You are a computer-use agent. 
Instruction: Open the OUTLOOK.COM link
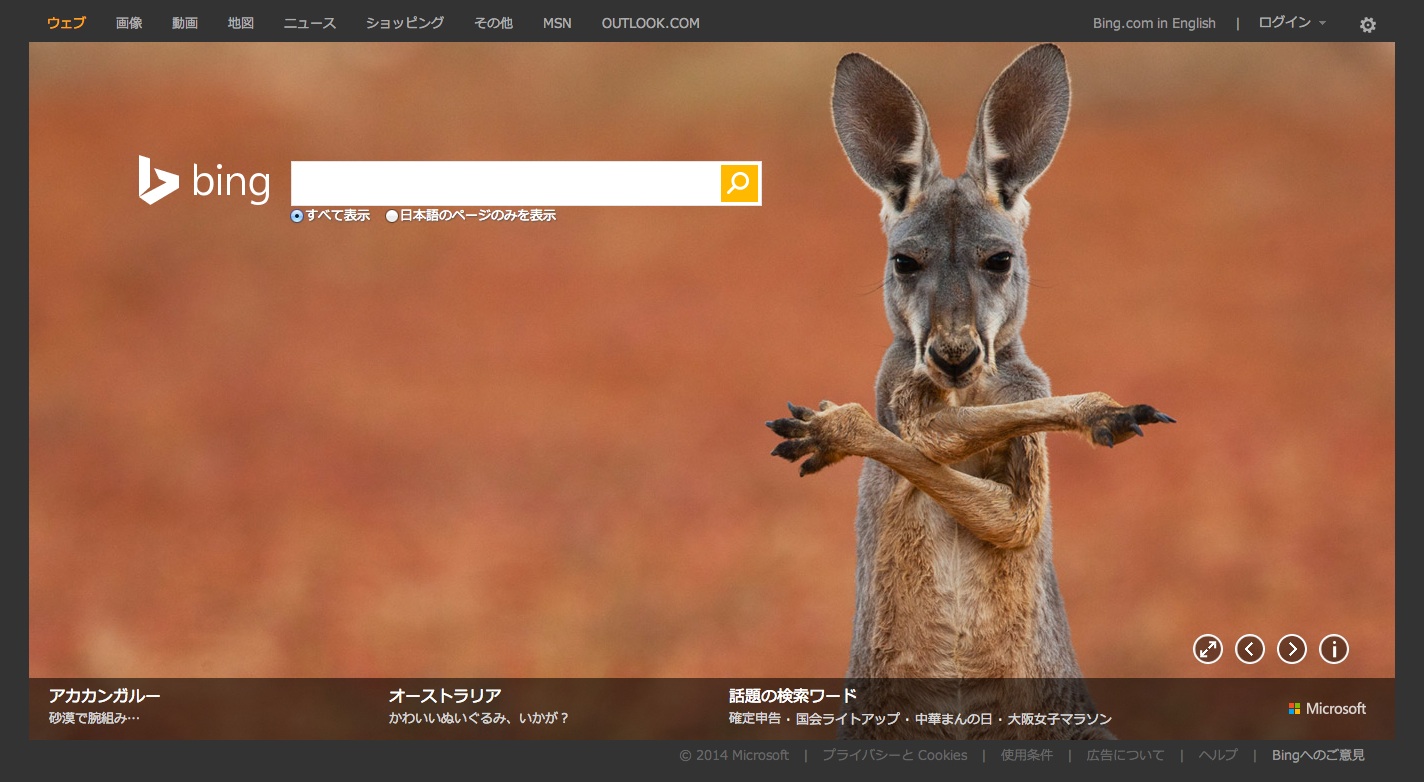click(x=650, y=23)
